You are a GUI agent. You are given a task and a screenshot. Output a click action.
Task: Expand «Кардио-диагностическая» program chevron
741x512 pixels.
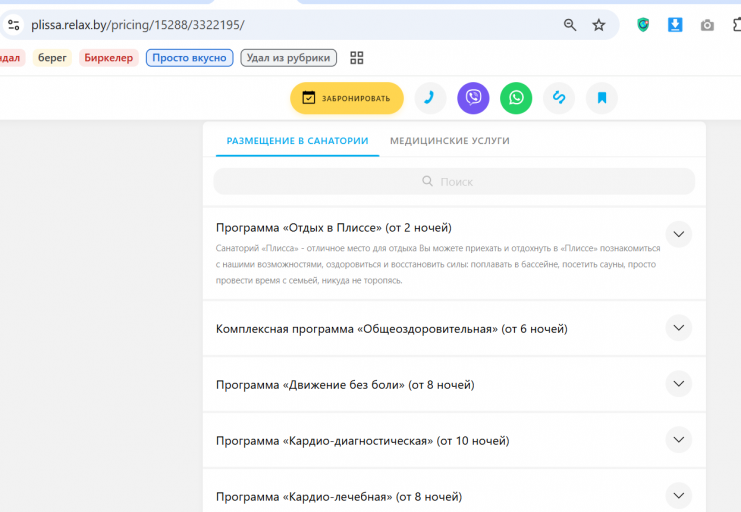[679, 440]
